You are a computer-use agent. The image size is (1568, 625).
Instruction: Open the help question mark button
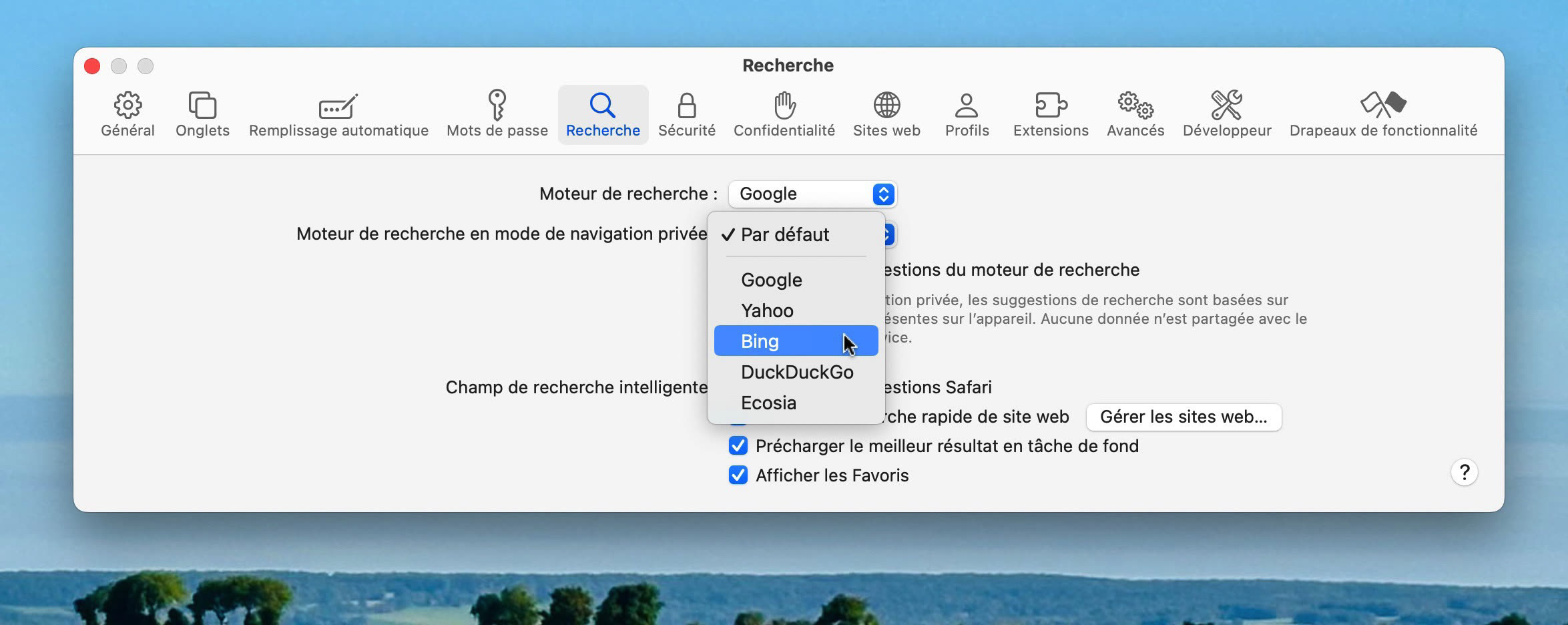pos(1465,472)
